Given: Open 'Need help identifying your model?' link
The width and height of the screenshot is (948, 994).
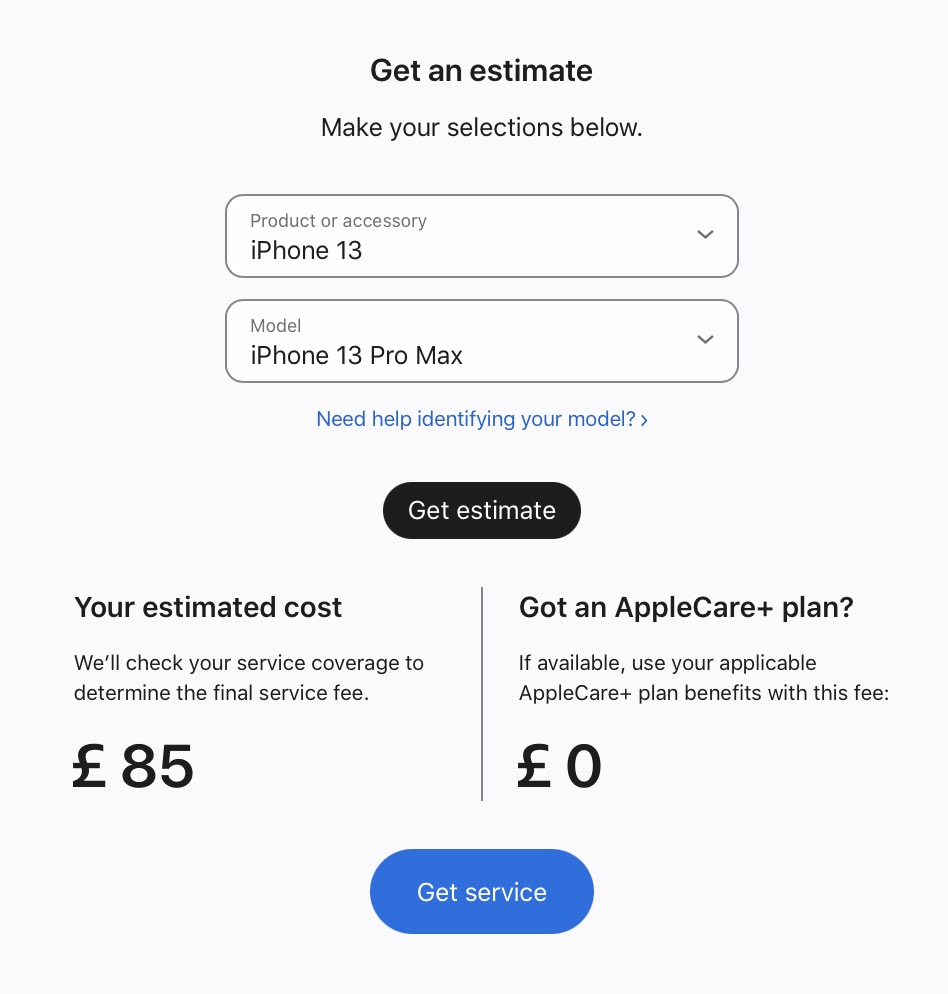Looking at the screenshot, I should 476,419.
